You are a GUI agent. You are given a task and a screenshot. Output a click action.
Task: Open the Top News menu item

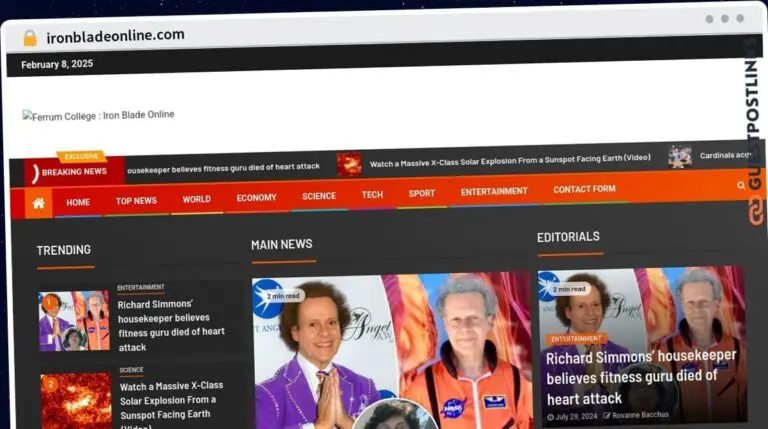tap(136, 201)
